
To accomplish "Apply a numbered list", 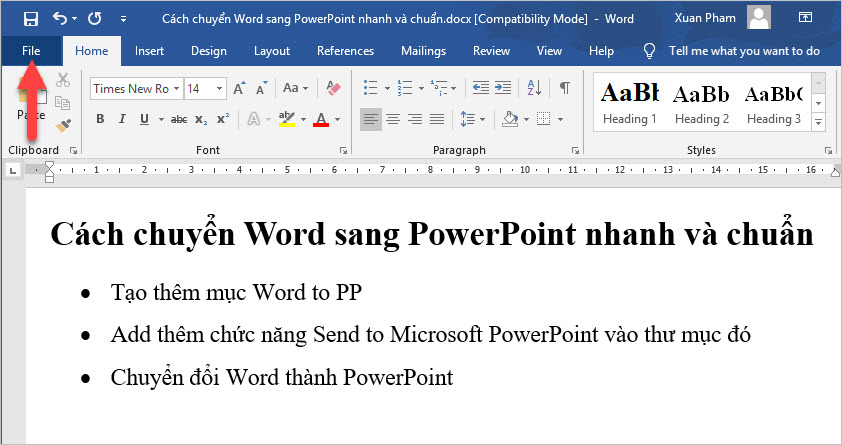I will click(404, 88).
